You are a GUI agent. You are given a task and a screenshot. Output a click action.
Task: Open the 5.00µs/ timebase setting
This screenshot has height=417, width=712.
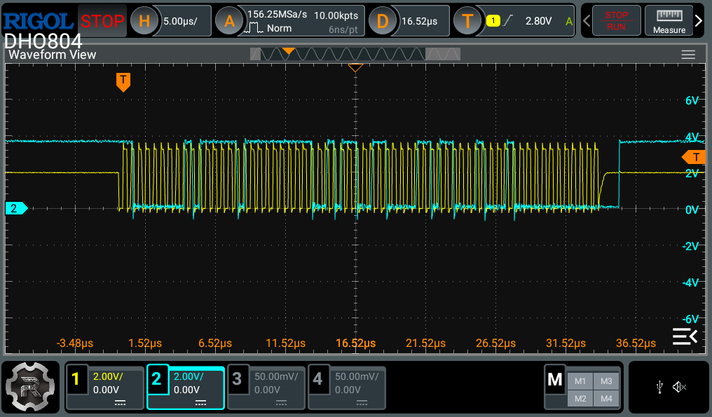[x=181, y=21]
